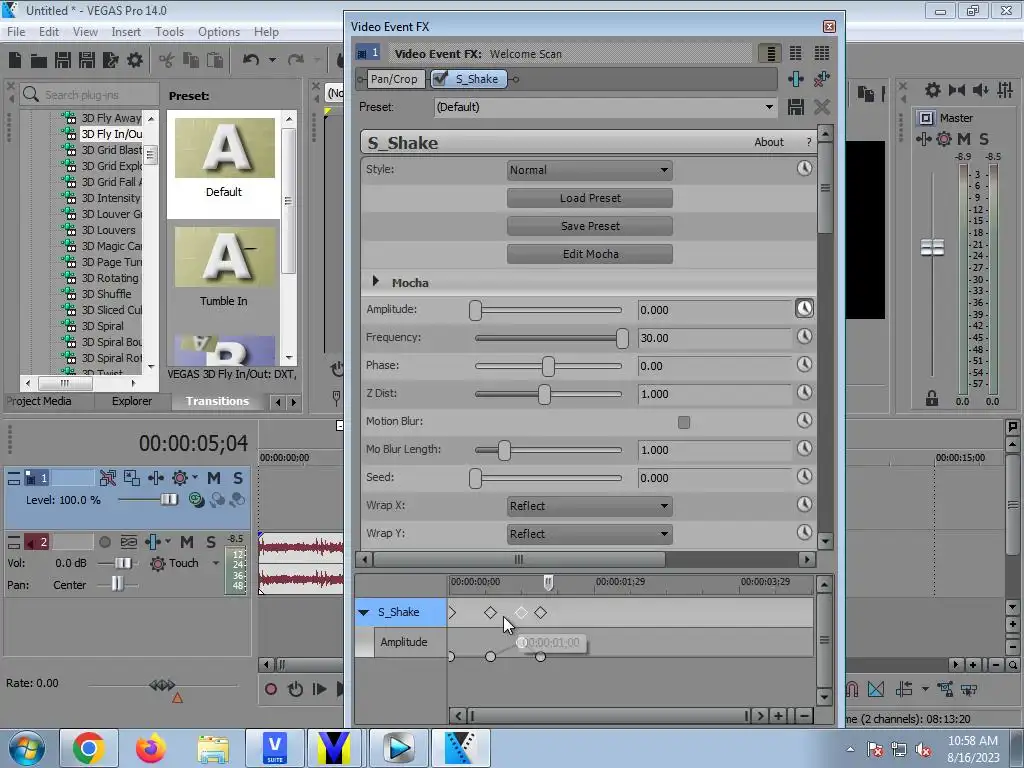
Task: Mute audio track 2 with M button
Action: (x=187, y=541)
